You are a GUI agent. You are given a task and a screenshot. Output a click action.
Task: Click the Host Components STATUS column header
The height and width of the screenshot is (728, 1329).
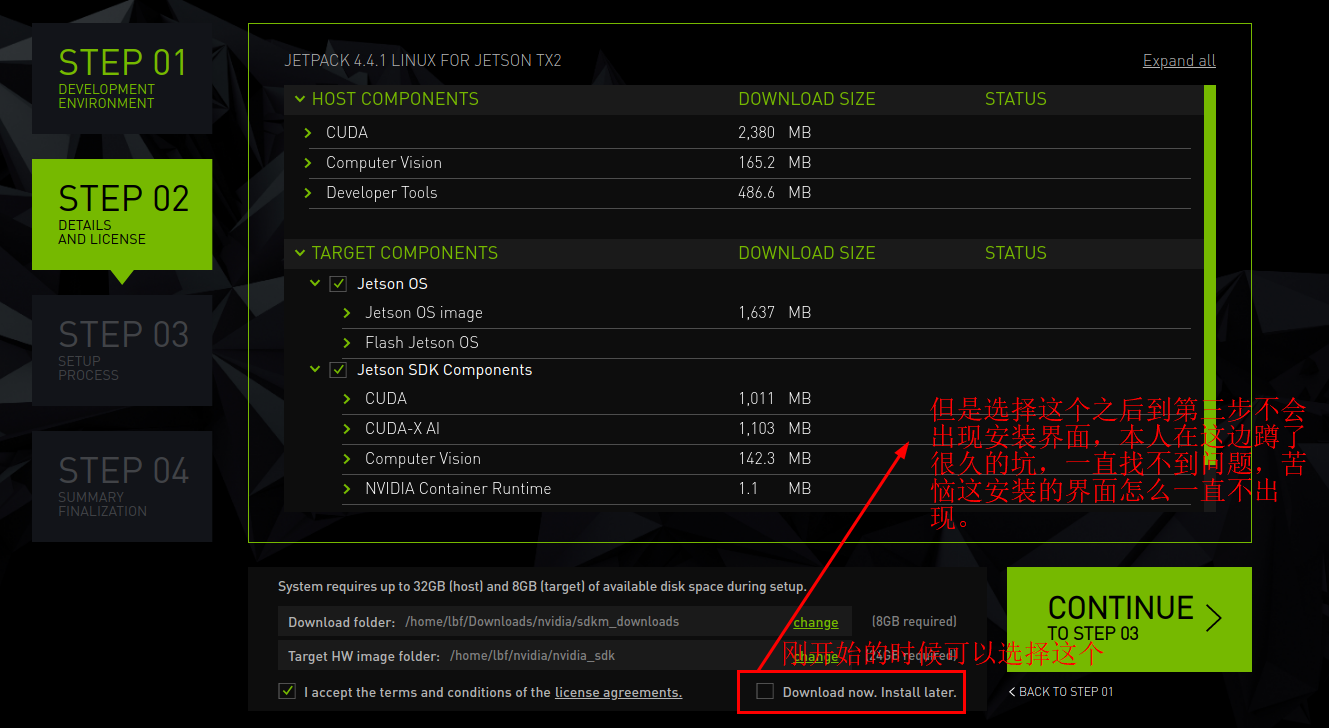point(1015,99)
